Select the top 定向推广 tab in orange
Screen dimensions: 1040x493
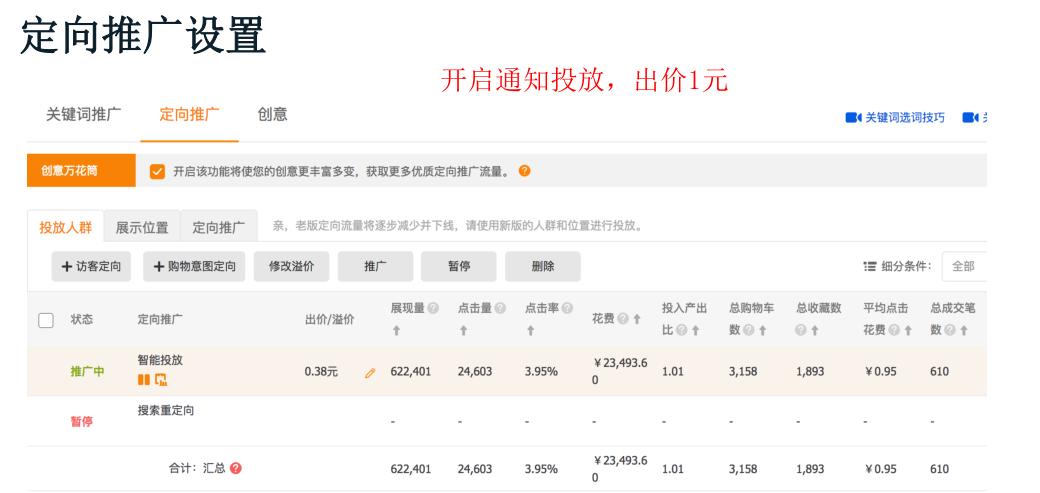[x=189, y=114]
